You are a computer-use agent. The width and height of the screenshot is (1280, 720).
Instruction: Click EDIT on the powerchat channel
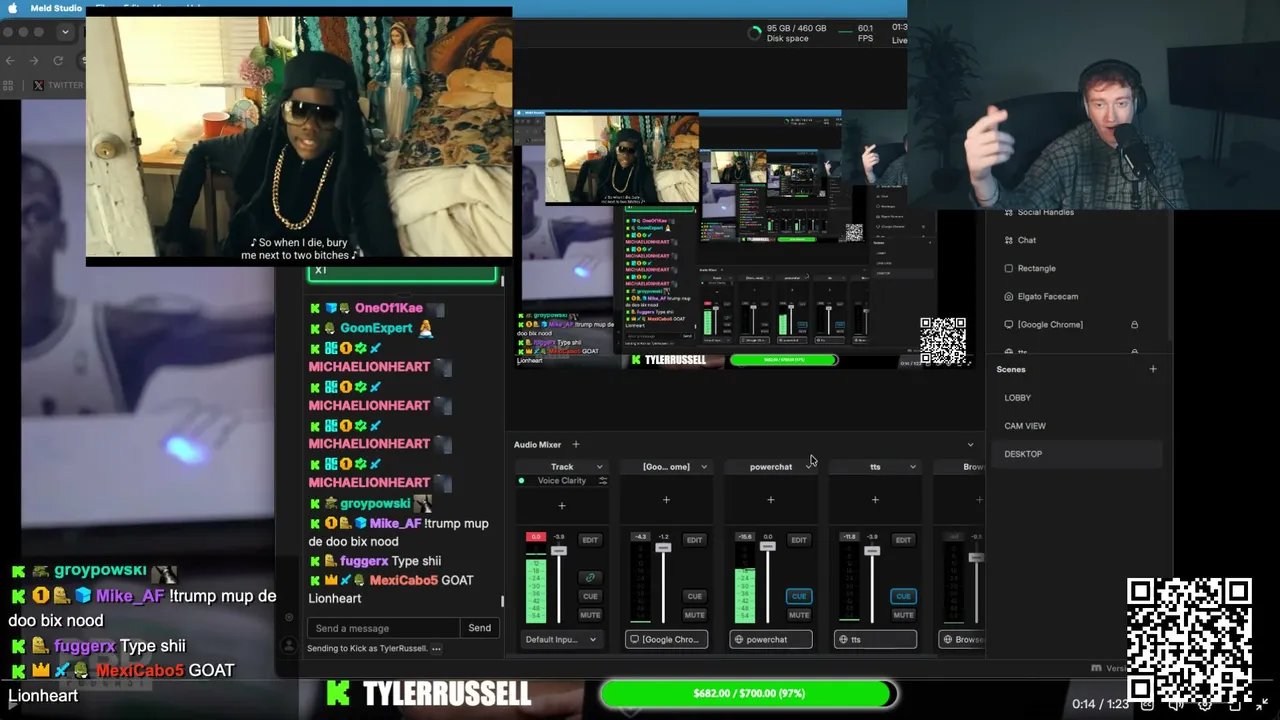(799, 540)
